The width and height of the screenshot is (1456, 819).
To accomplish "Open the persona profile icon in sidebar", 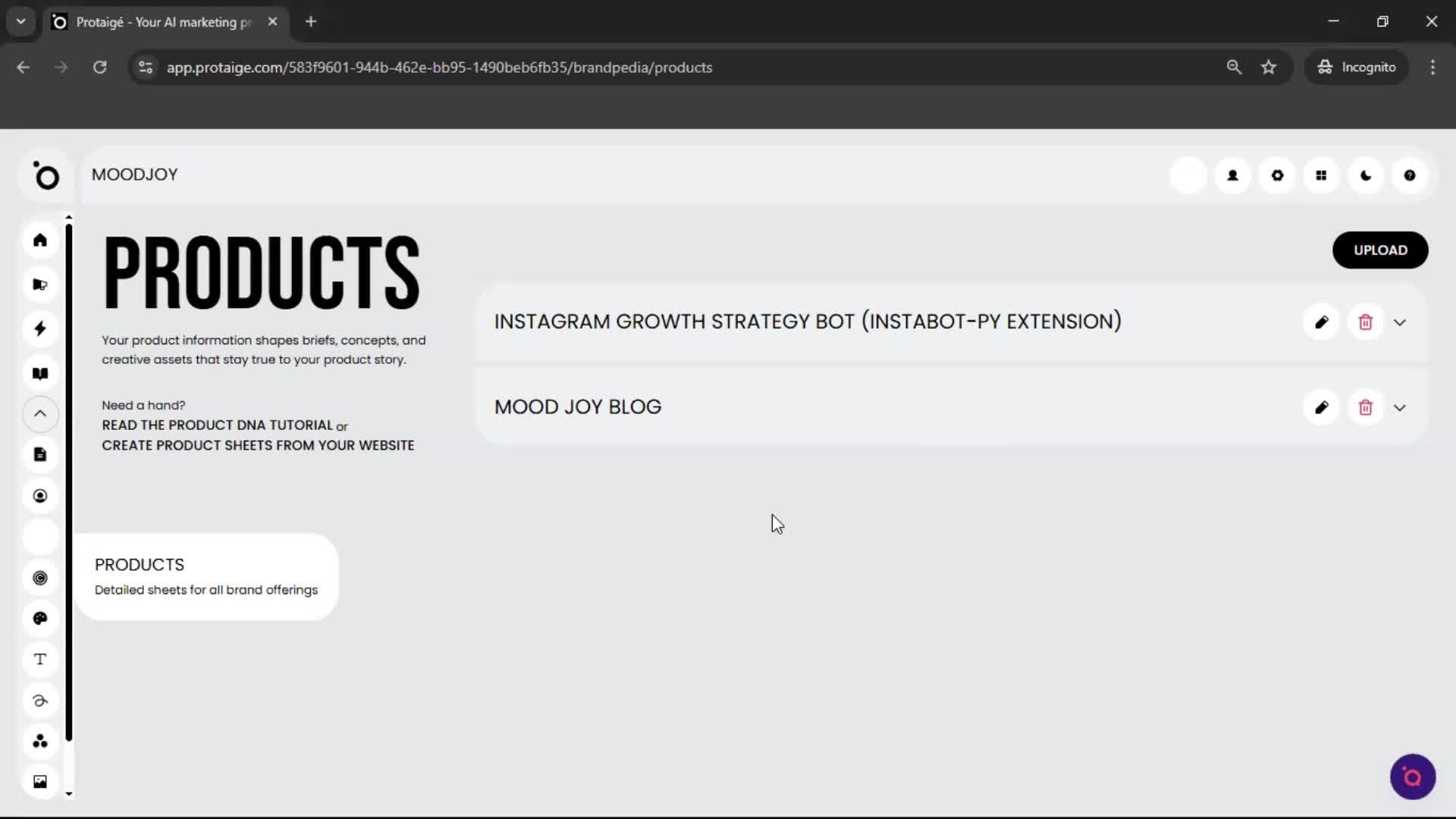I will point(39,495).
